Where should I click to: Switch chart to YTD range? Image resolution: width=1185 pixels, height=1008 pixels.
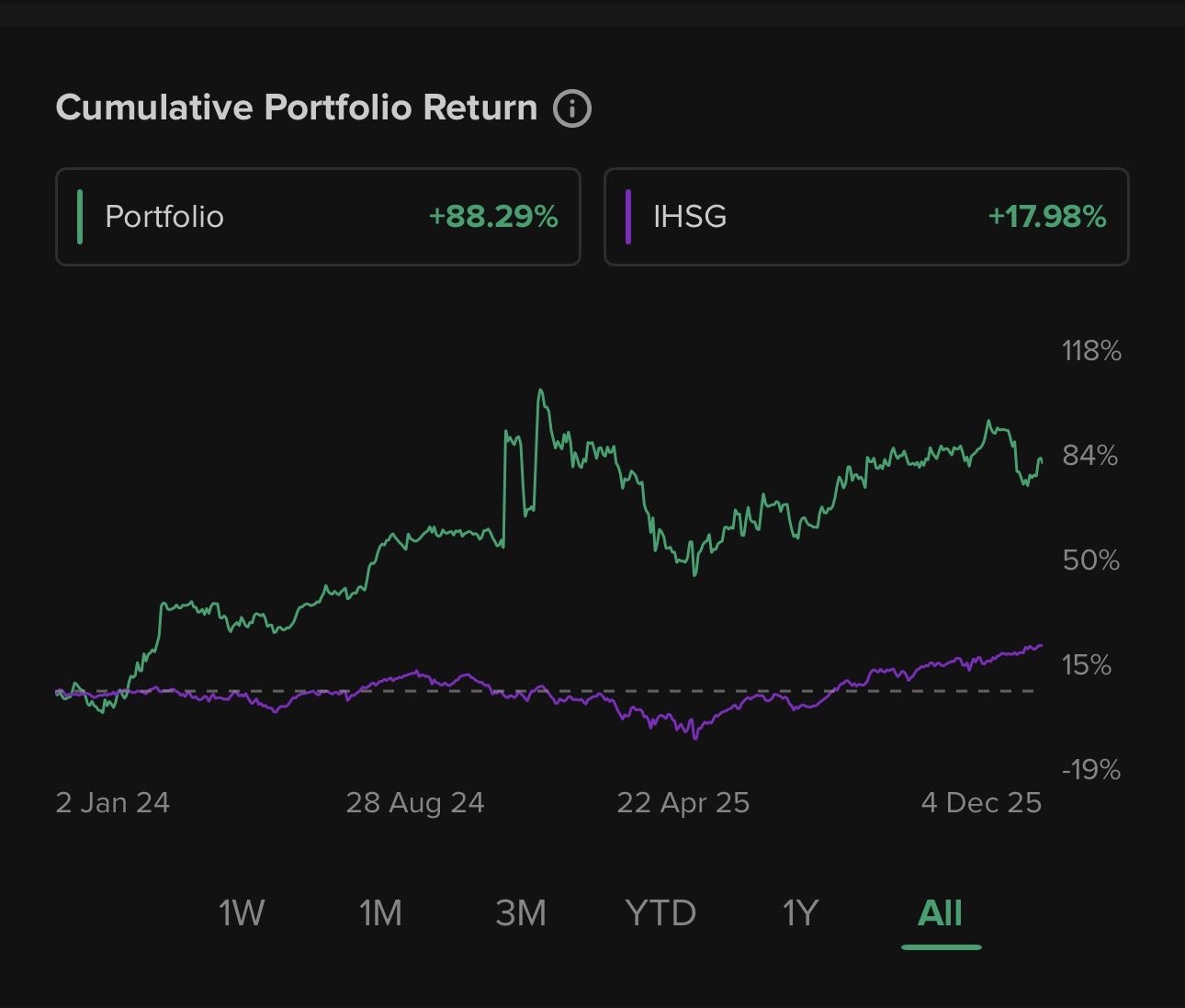pos(660,913)
